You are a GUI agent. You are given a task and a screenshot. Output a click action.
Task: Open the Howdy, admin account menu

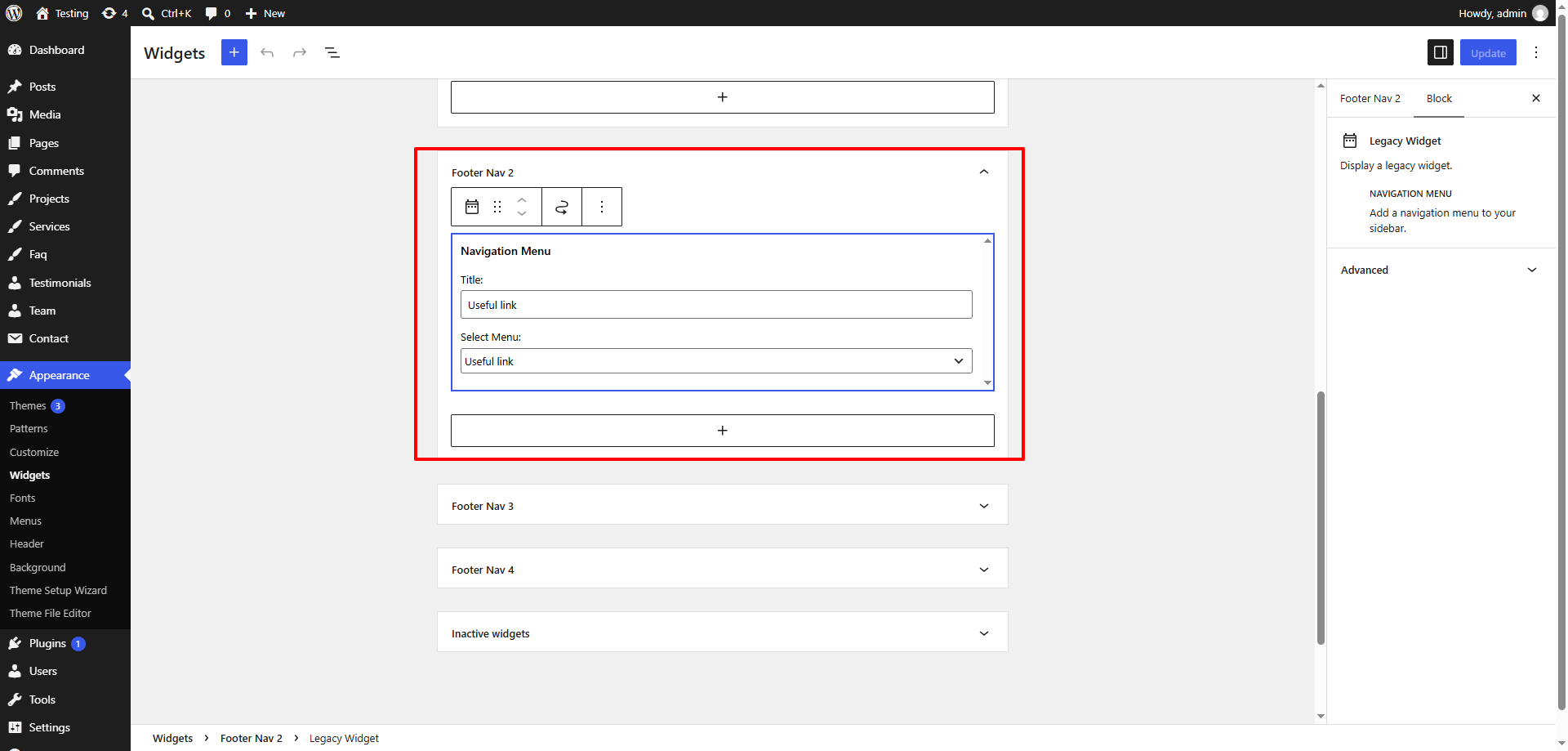click(1503, 13)
